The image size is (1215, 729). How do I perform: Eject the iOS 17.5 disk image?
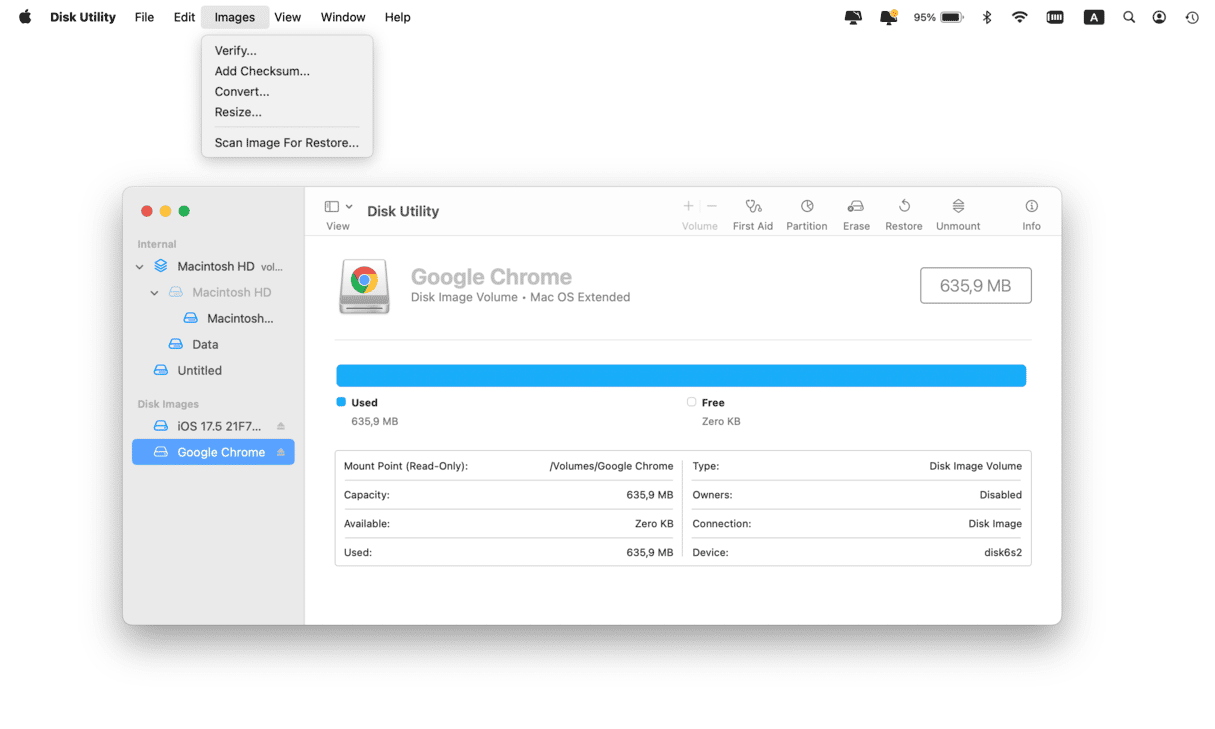tap(281, 427)
